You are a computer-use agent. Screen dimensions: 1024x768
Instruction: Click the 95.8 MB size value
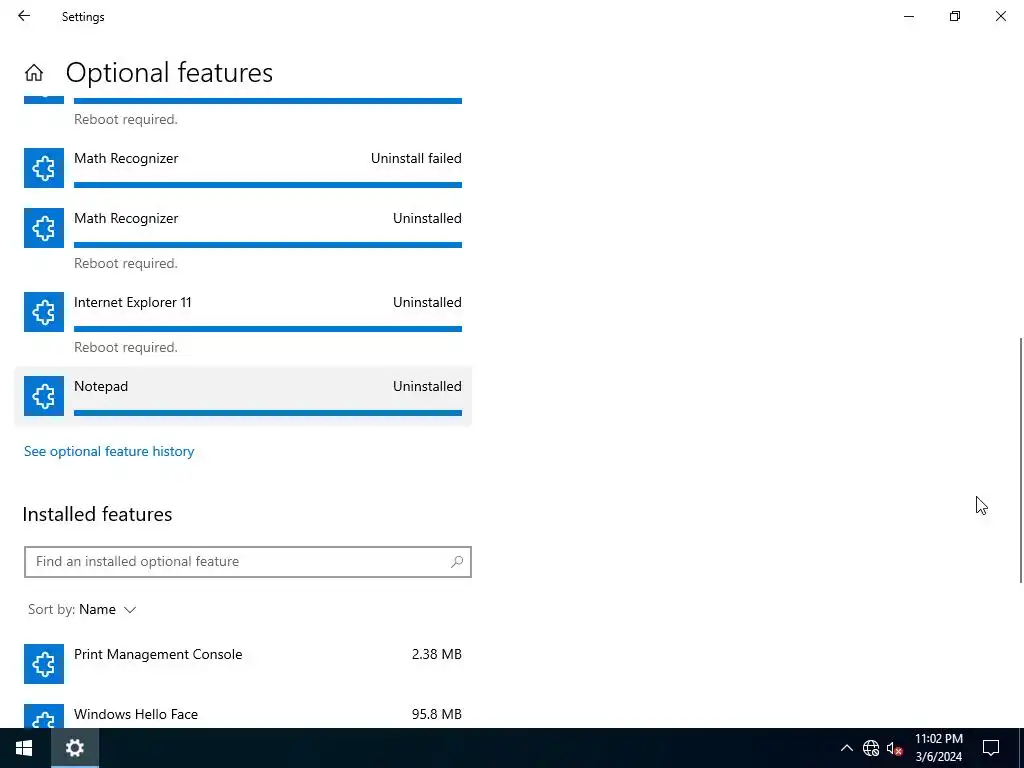click(436, 714)
